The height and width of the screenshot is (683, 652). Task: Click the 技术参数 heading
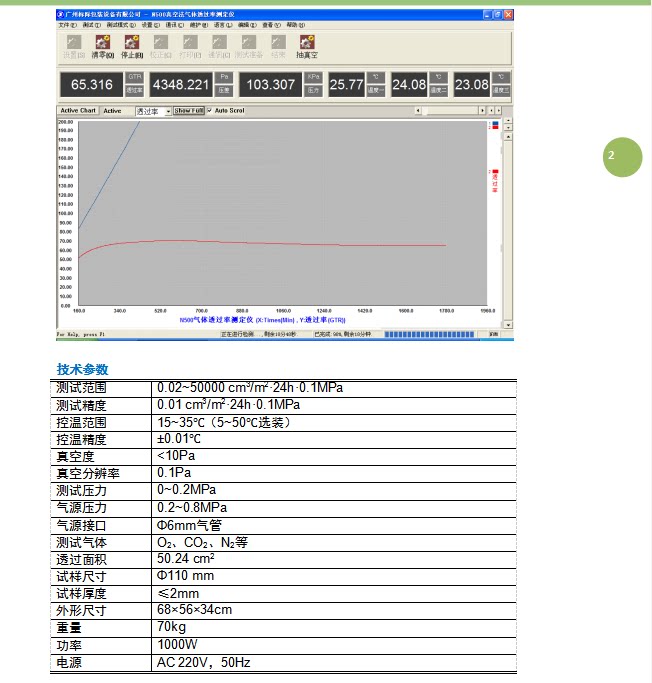(x=82, y=369)
